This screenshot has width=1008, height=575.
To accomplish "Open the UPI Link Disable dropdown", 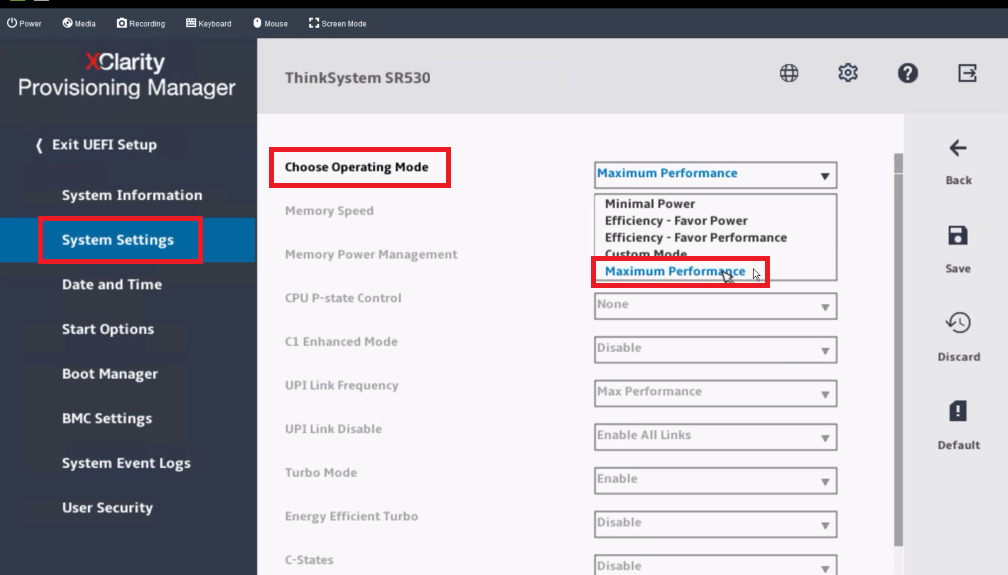I will coord(716,437).
